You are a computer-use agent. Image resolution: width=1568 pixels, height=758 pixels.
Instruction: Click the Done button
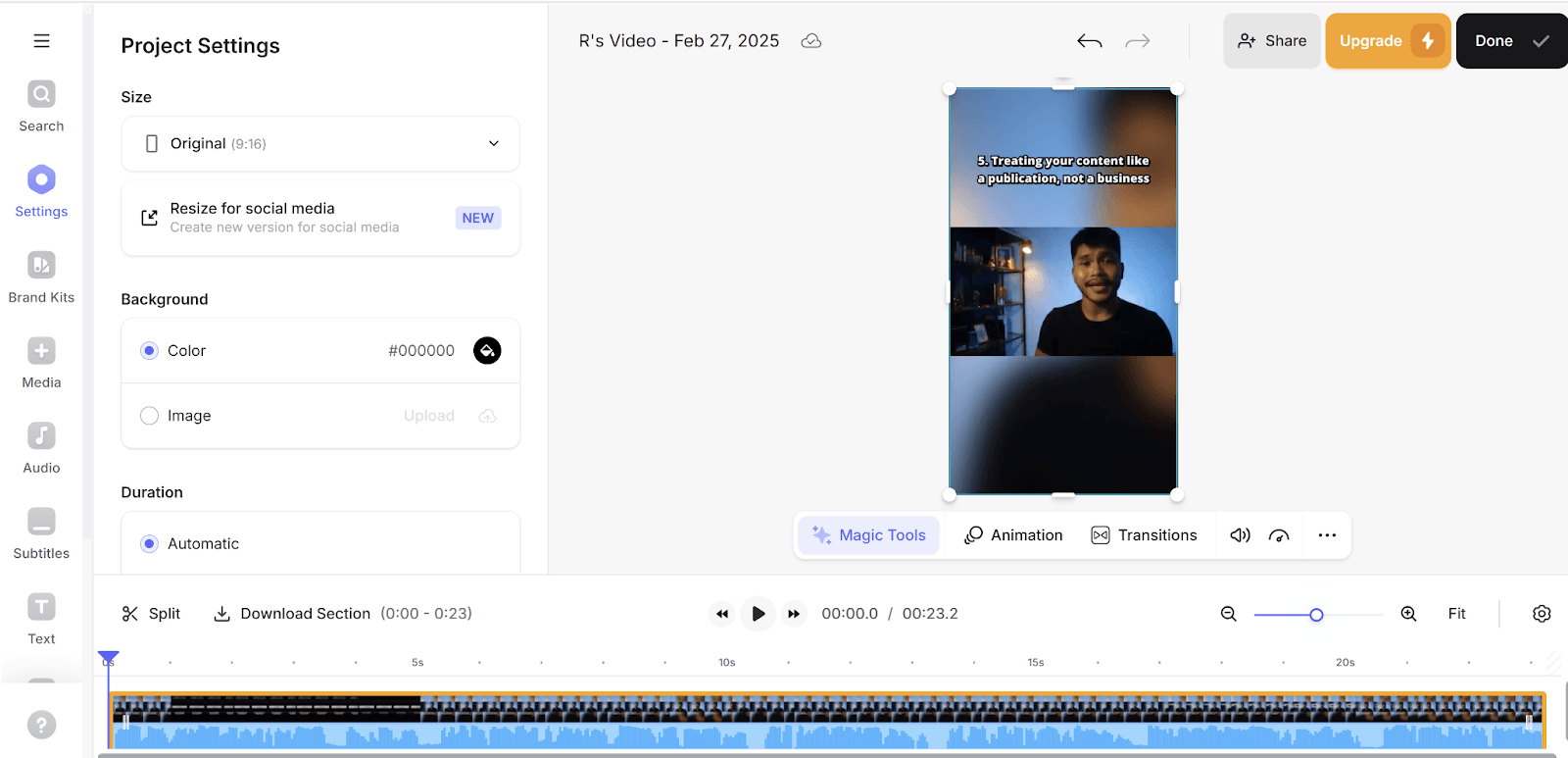[1512, 41]
